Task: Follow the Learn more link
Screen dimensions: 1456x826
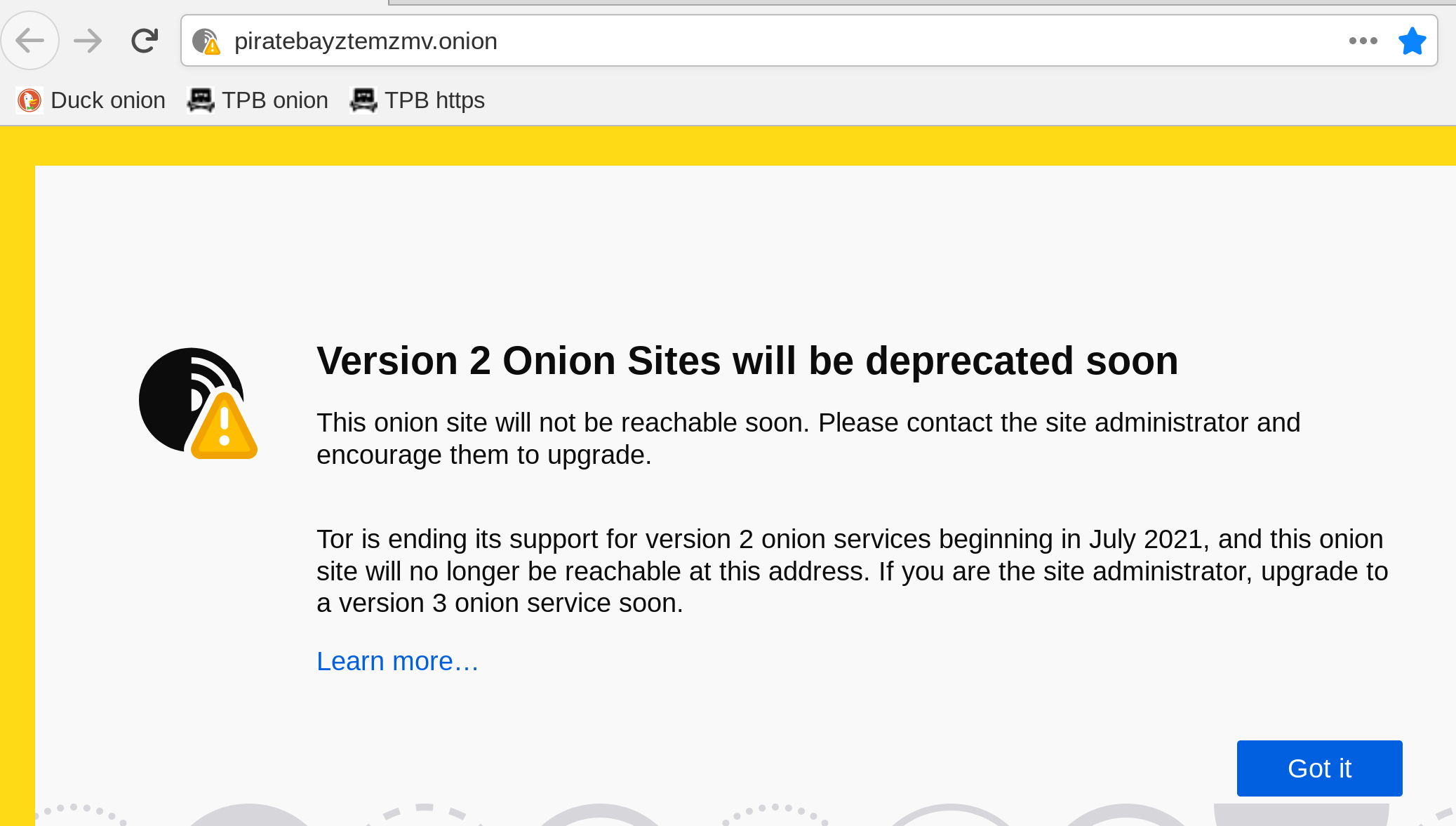Action: [397, 661]
